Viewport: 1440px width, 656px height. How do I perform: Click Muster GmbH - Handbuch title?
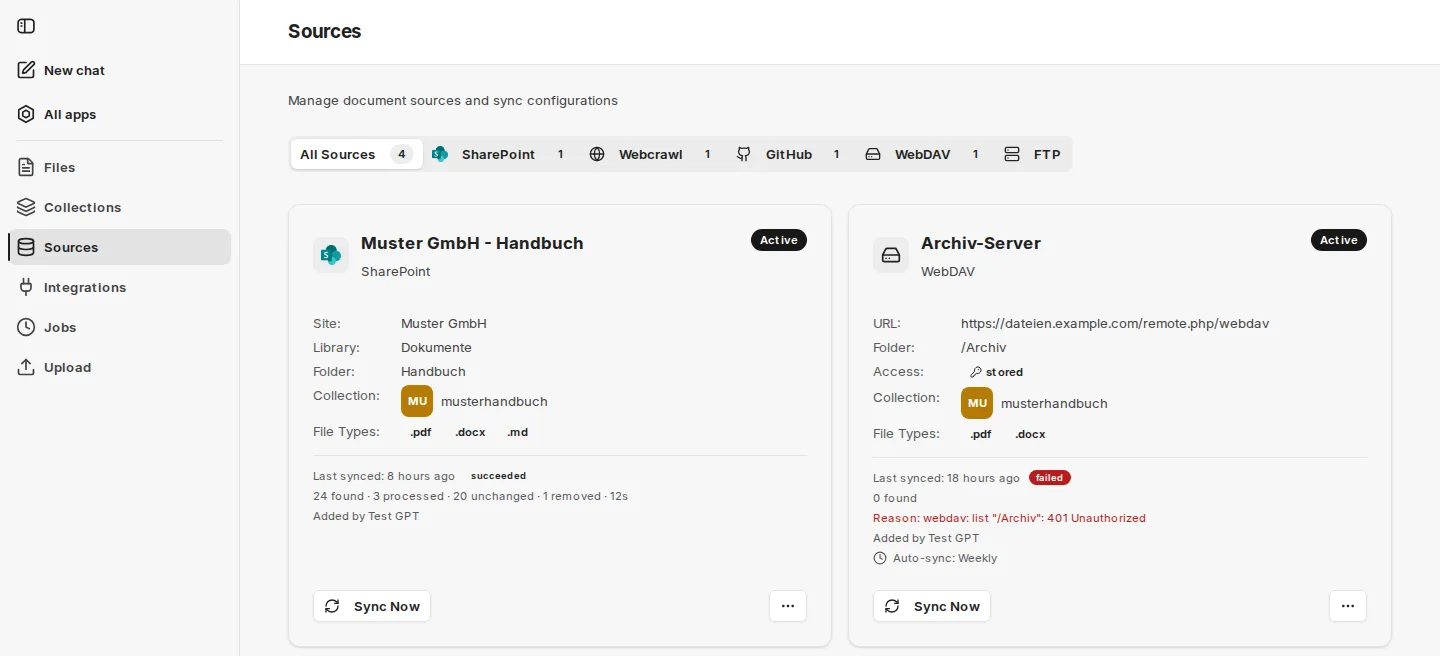click(x=472, y=243)
